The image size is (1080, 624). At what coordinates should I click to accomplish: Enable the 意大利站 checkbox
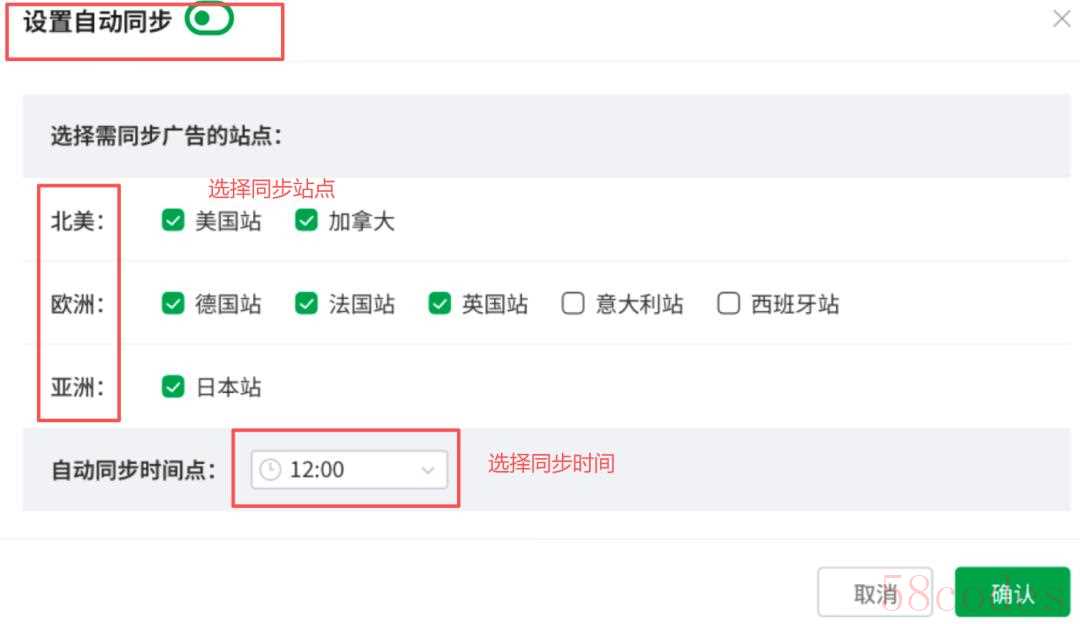(573, 304)
